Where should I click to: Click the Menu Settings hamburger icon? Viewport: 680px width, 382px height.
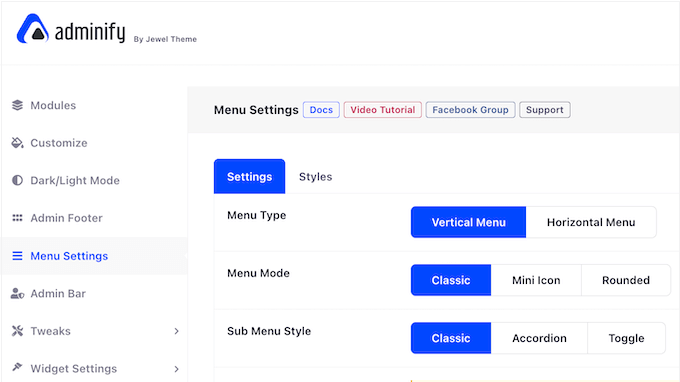click(17, 256)
